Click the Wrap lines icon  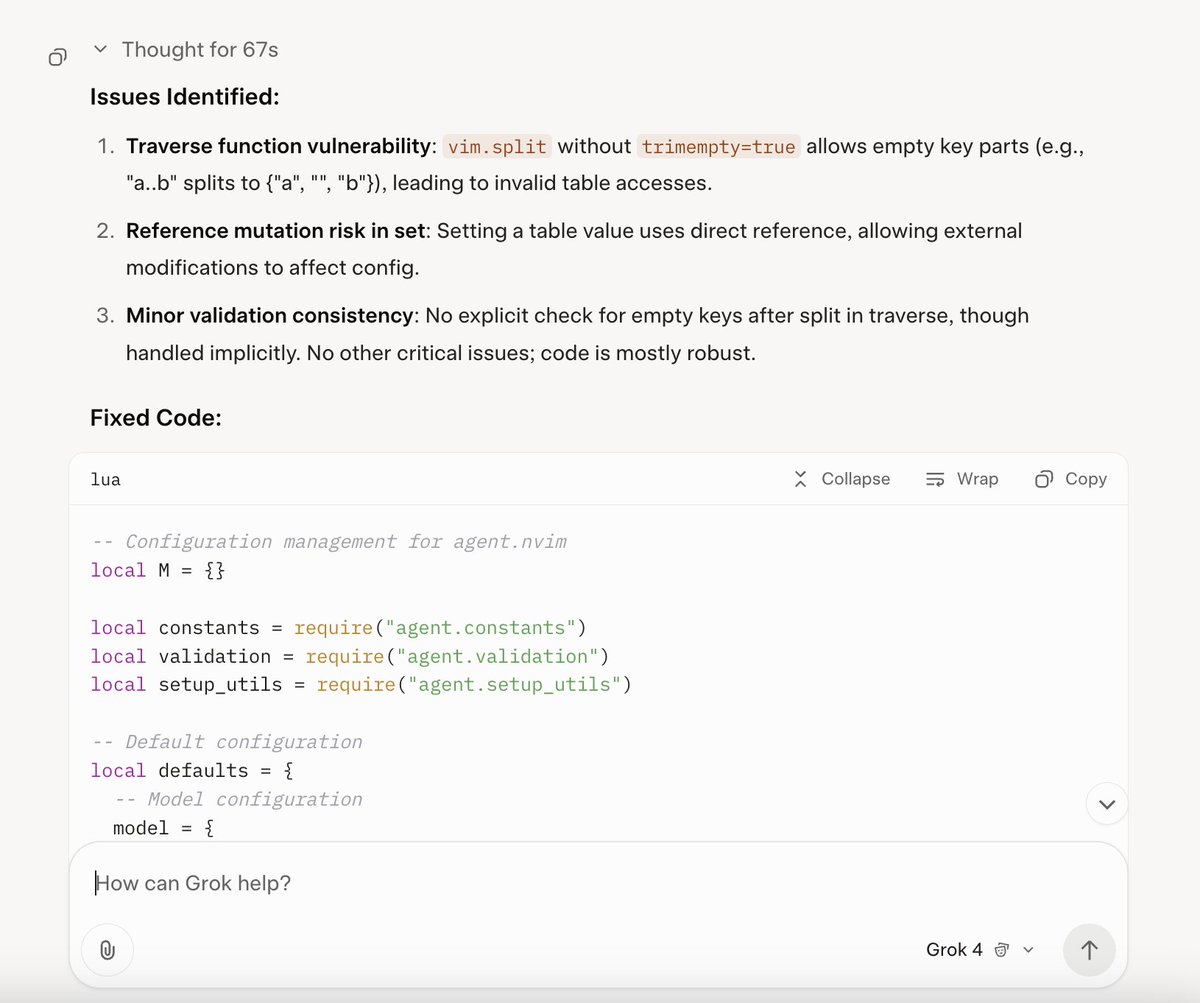pos(935,479)
